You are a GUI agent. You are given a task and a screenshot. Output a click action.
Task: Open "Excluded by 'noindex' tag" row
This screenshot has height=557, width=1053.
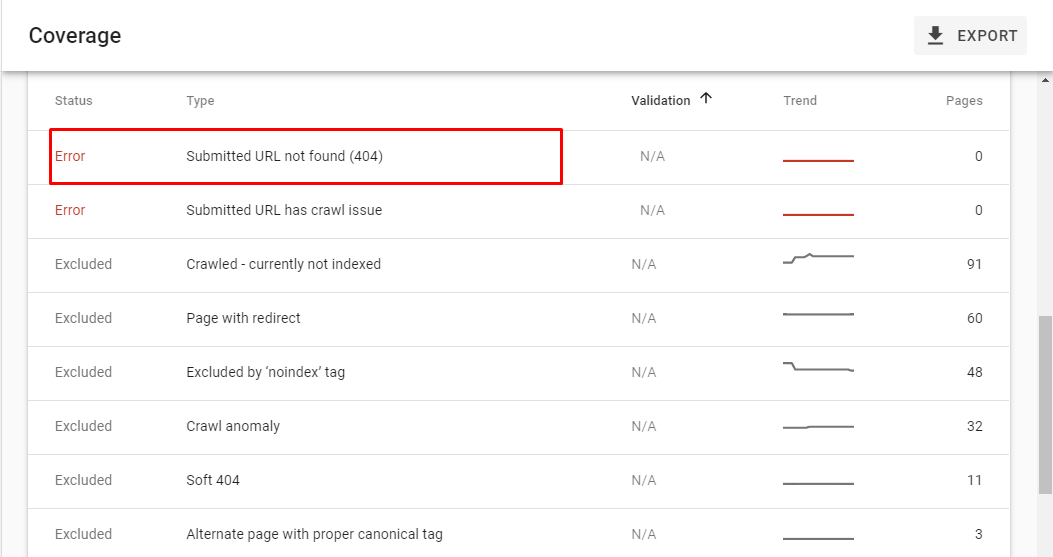pyautogui.click(x=518, y=374)
